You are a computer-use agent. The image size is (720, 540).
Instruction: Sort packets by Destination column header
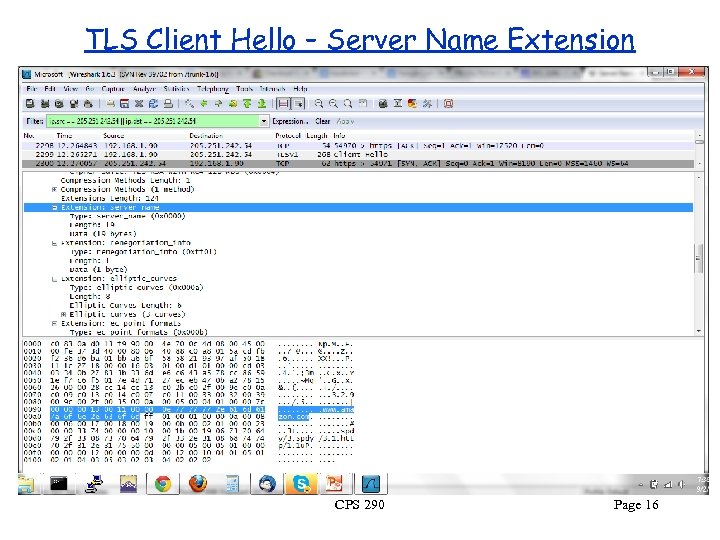pyautogui.click(x=206, y=135)
